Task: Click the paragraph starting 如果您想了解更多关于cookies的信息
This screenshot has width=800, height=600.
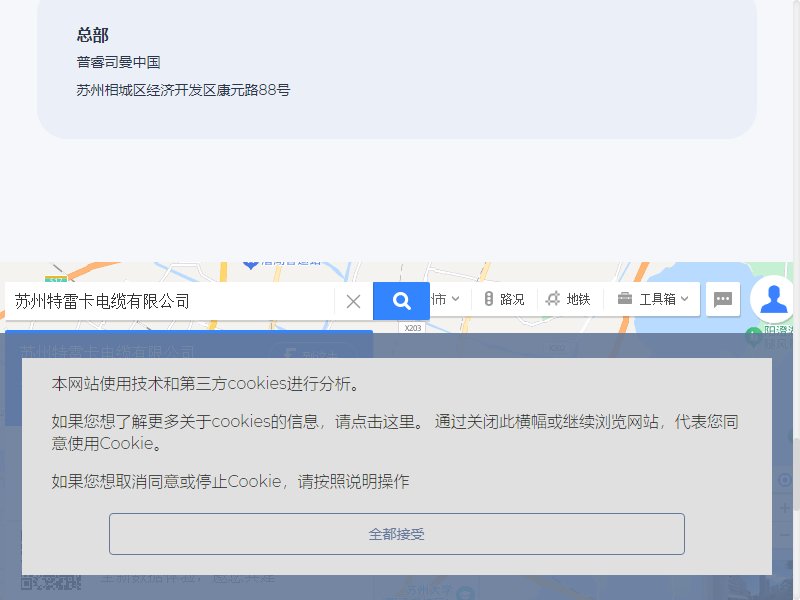Action: click(x=395, y=432)
